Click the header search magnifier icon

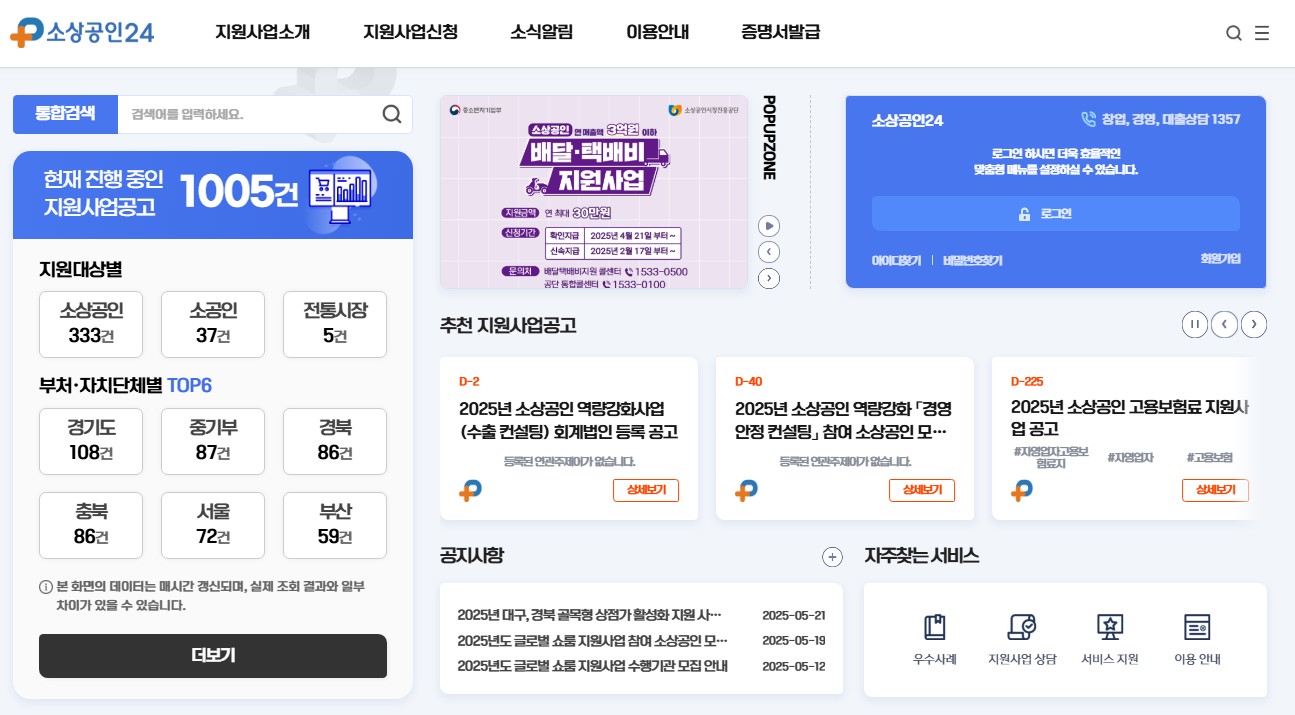pos(1234,33)
